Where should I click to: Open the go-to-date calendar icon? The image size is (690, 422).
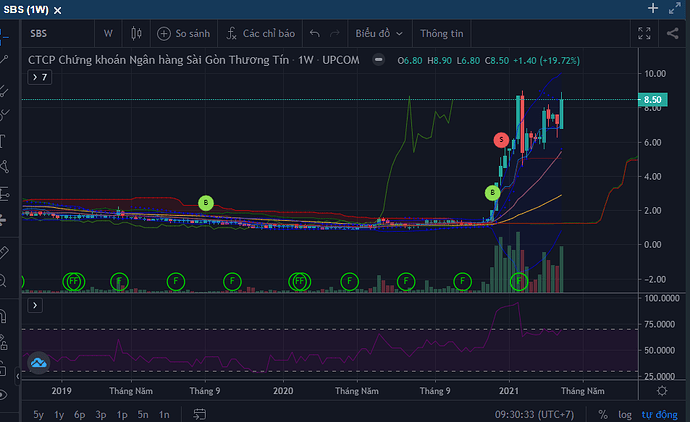tap(202, 414)
